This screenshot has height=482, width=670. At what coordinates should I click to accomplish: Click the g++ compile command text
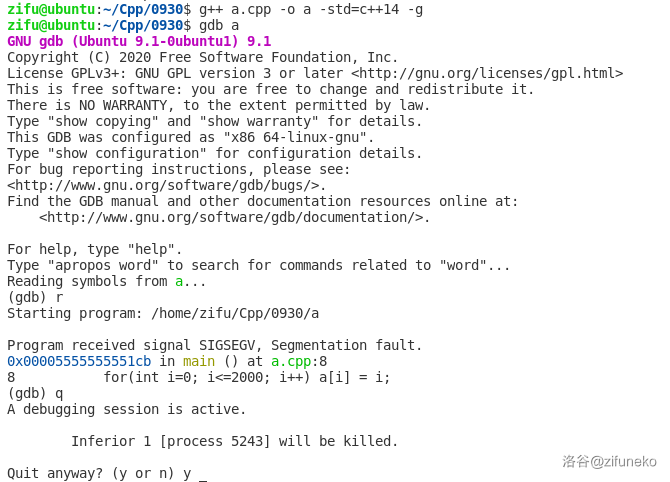[311, 9]
